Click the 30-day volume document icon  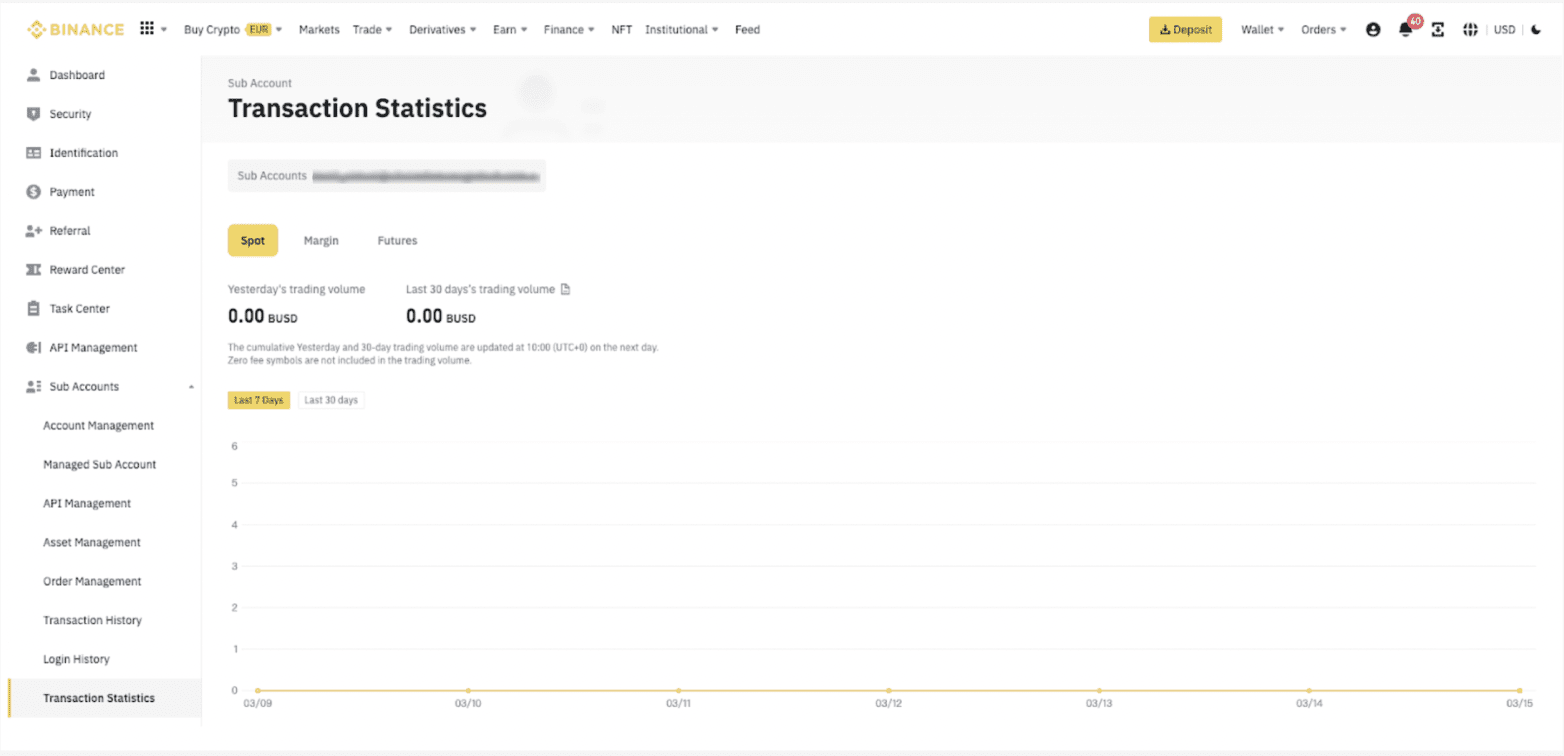[x=565, y=290]
